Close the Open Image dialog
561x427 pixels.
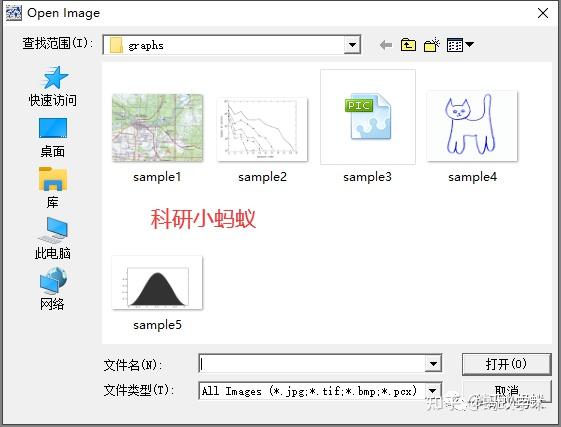(543, 13)
